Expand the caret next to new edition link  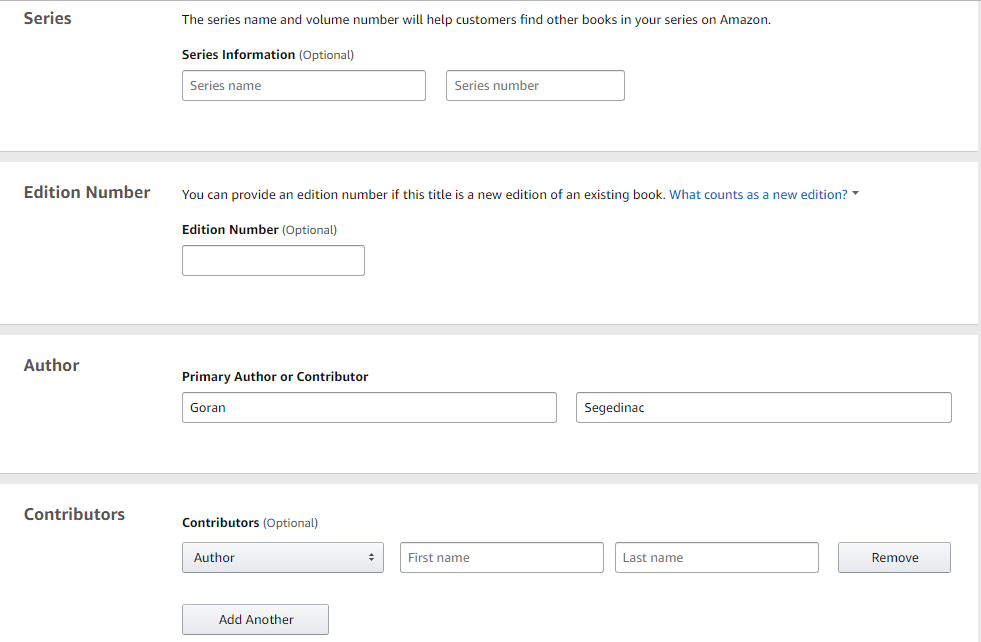856,194
